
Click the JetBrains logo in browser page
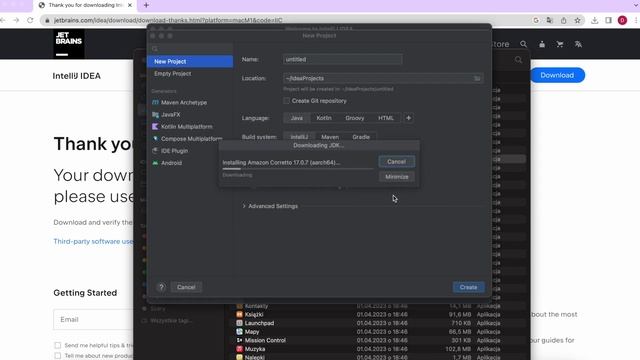click(x=69, y=43)
